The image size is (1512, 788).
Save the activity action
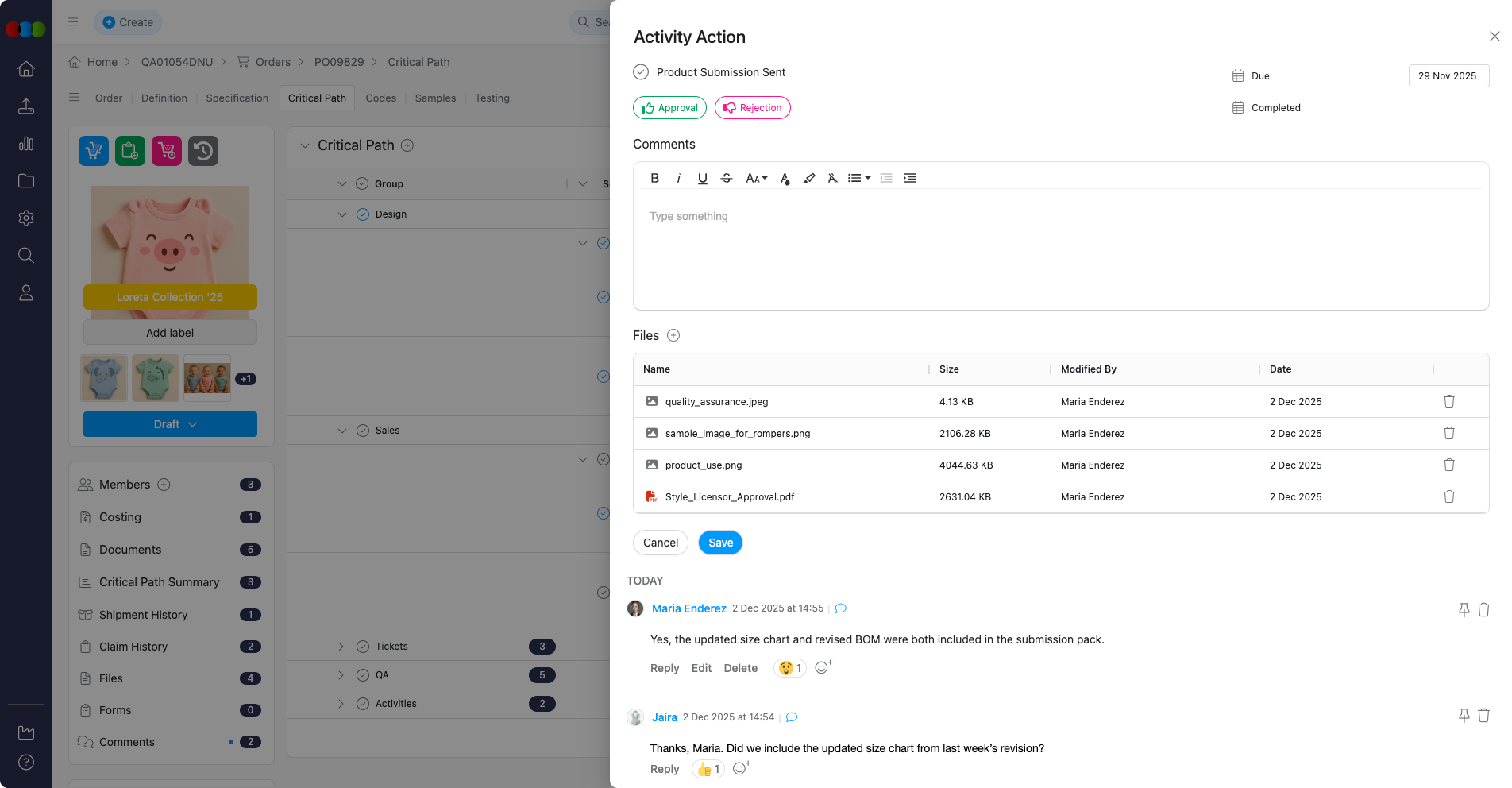(x=720, y=543)
